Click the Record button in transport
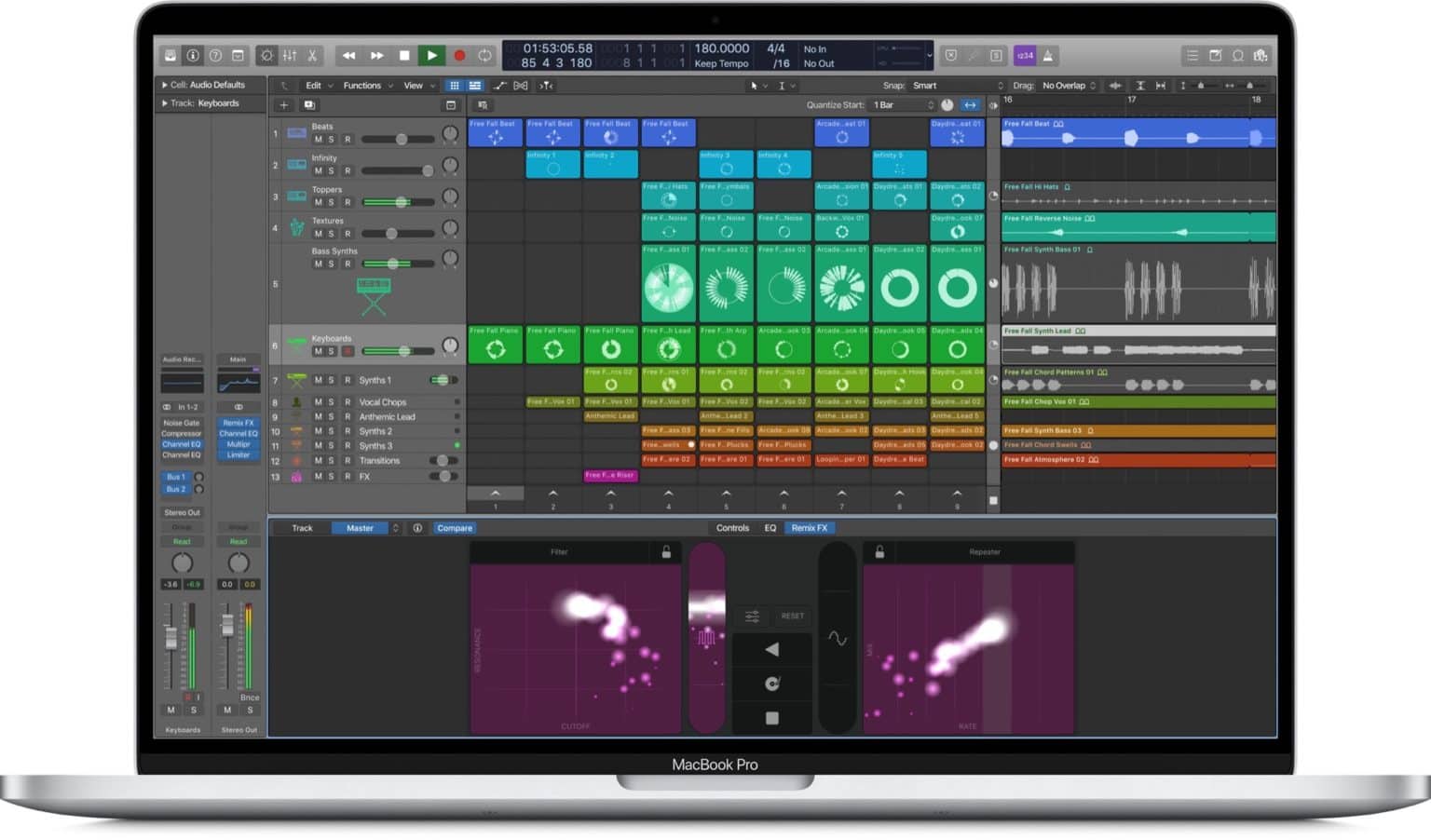Image resolution: width=1431 pixels, height=840 pixels. (458, 56)
